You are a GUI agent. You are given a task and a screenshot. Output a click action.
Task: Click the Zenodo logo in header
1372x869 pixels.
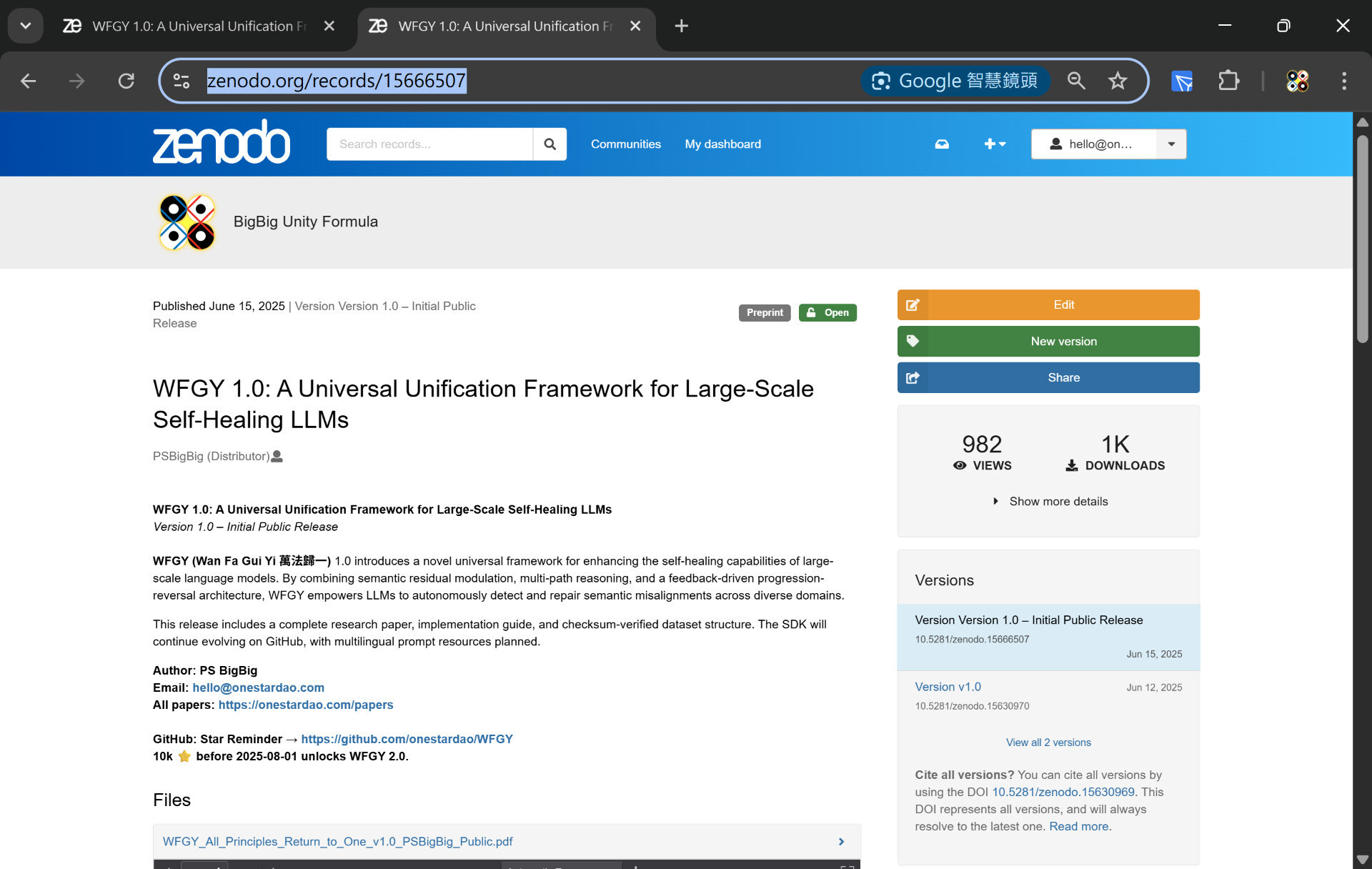(x=221, y=143)
